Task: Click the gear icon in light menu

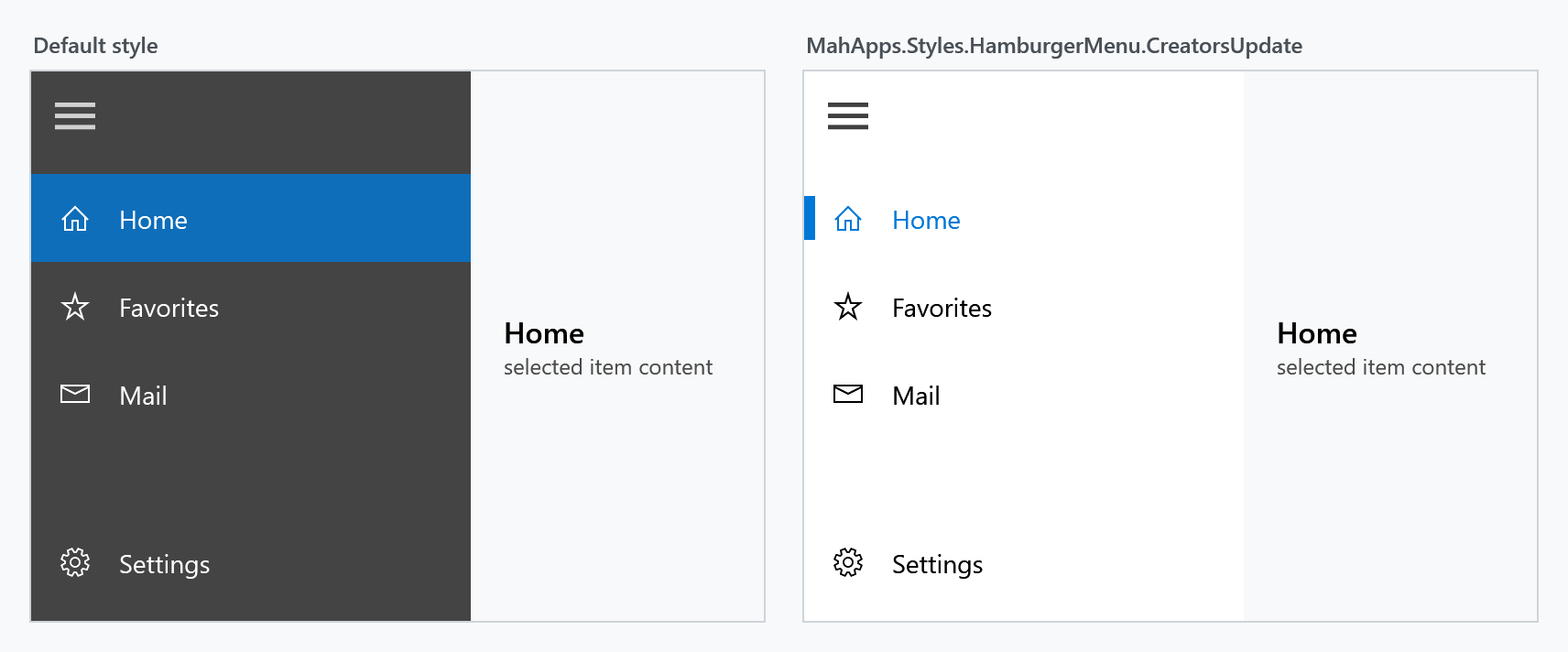Action: pyautogui.click(x=848, y=562)
